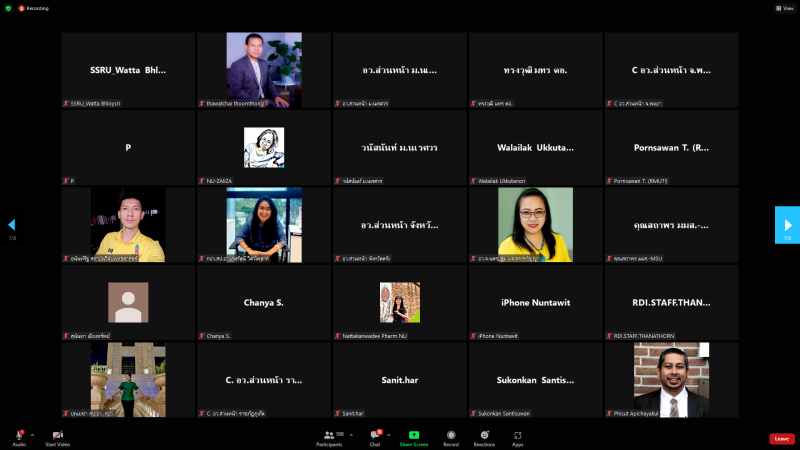Open the Reactions menu

pos(484,437)
